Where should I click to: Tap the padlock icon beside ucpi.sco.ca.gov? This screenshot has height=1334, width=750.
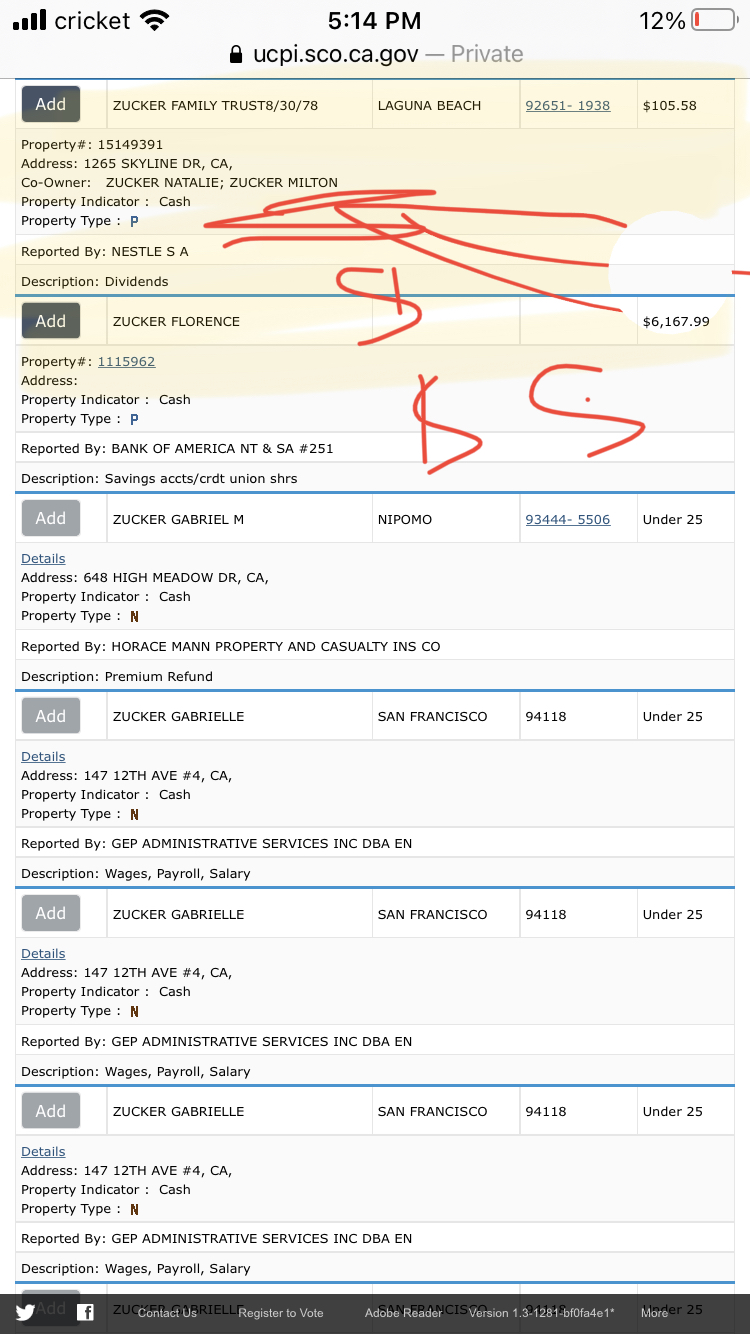pyautogui.click(x=236, y=54)
